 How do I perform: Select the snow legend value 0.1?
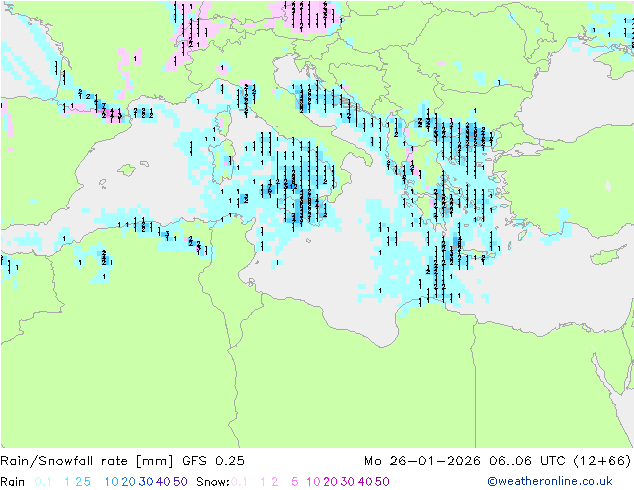tap(239, 482)
